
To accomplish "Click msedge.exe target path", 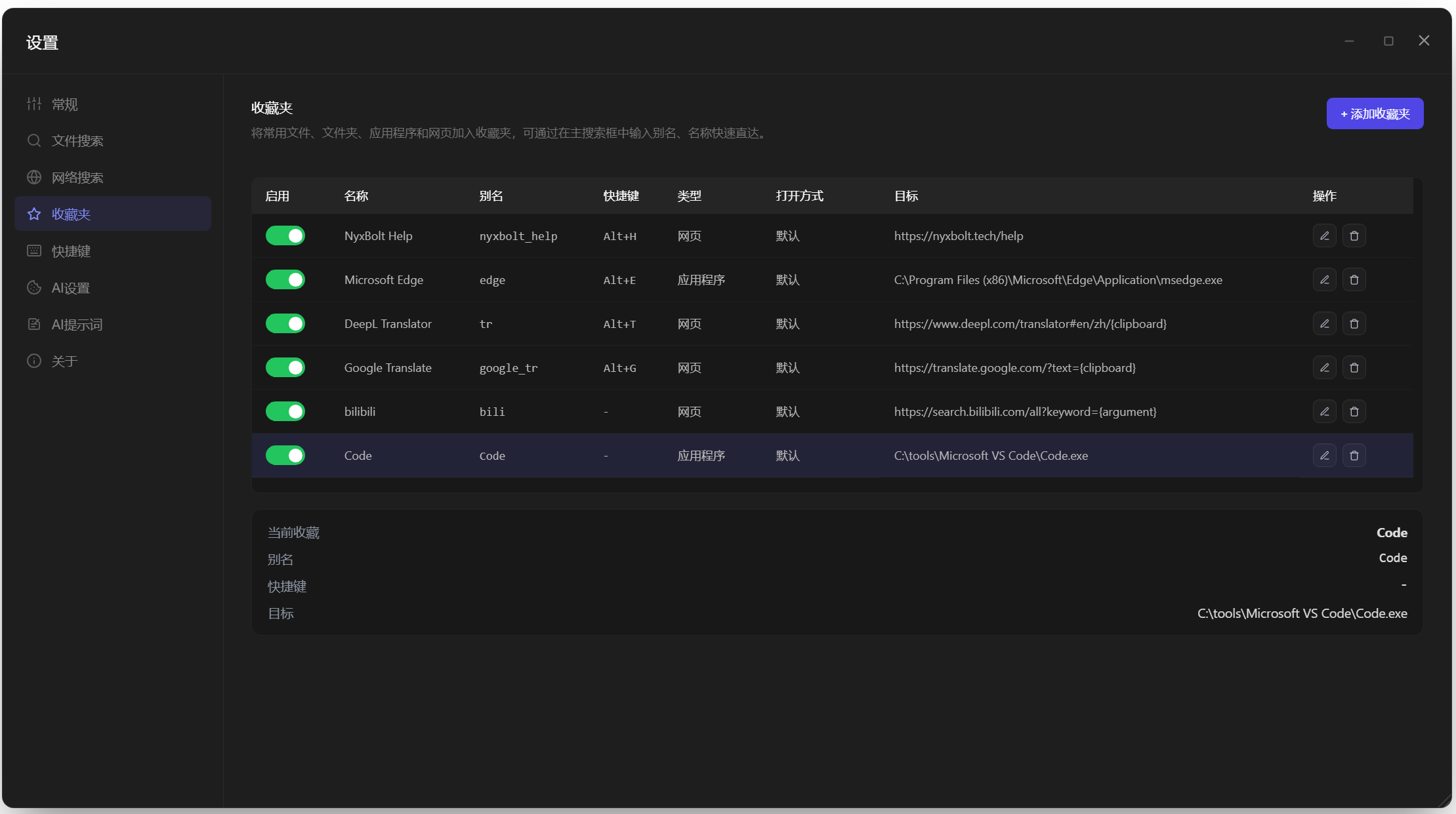I will 1058,279.
